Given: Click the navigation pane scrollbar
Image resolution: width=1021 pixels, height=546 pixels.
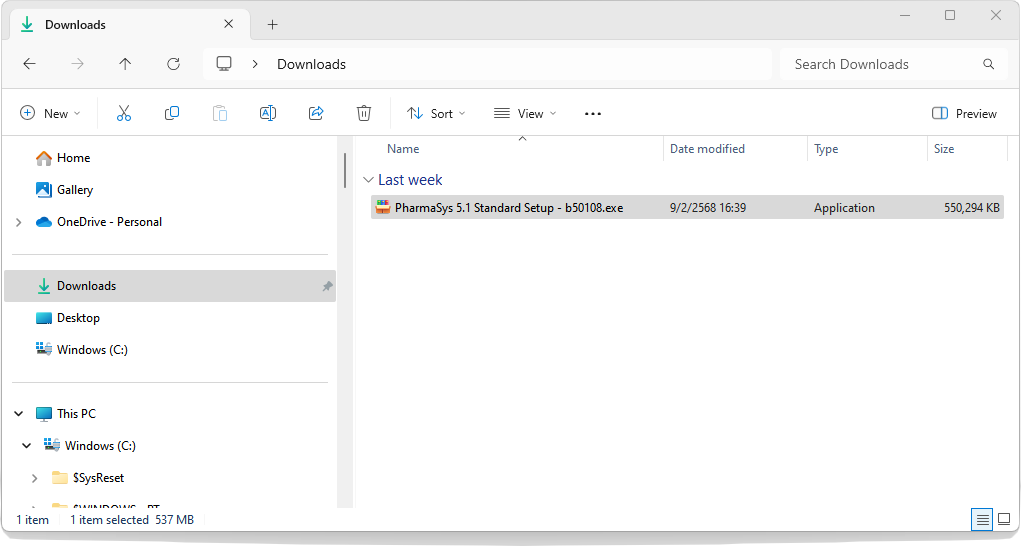Looking at the screenshot, I should [x=345, y=171].
